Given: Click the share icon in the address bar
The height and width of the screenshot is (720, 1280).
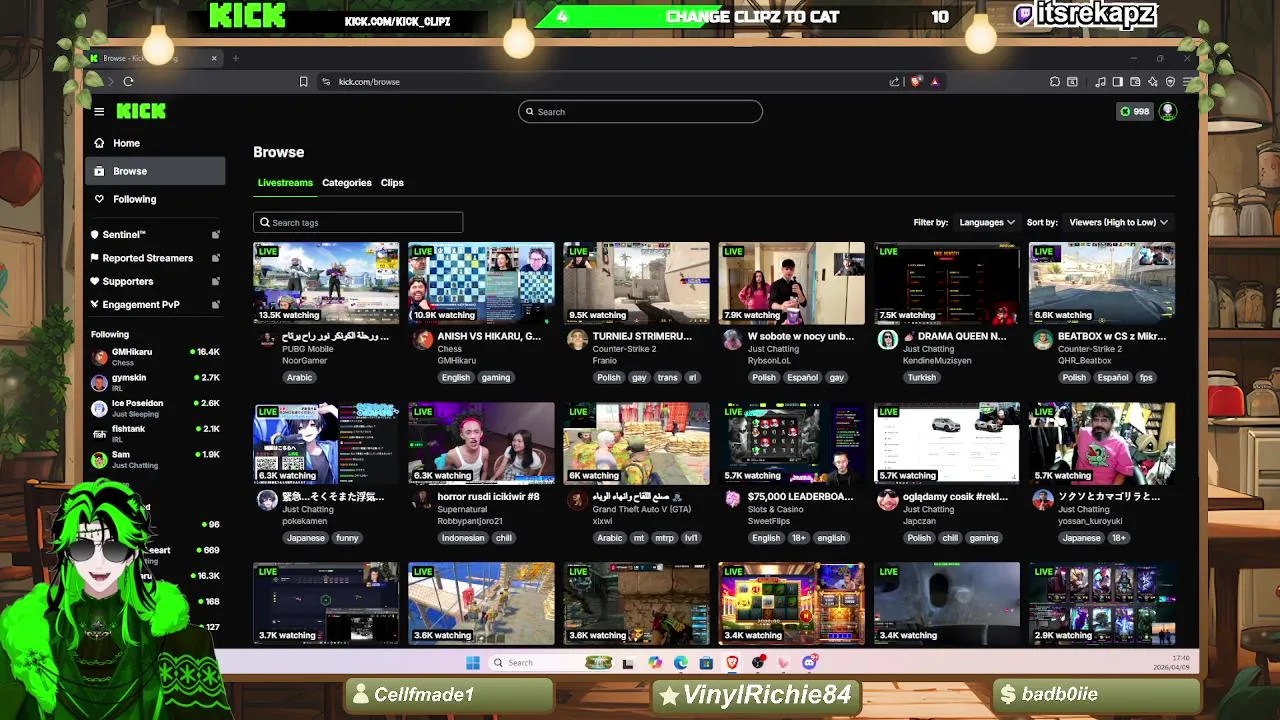Looking at the screenshot, I should point(894,82).
